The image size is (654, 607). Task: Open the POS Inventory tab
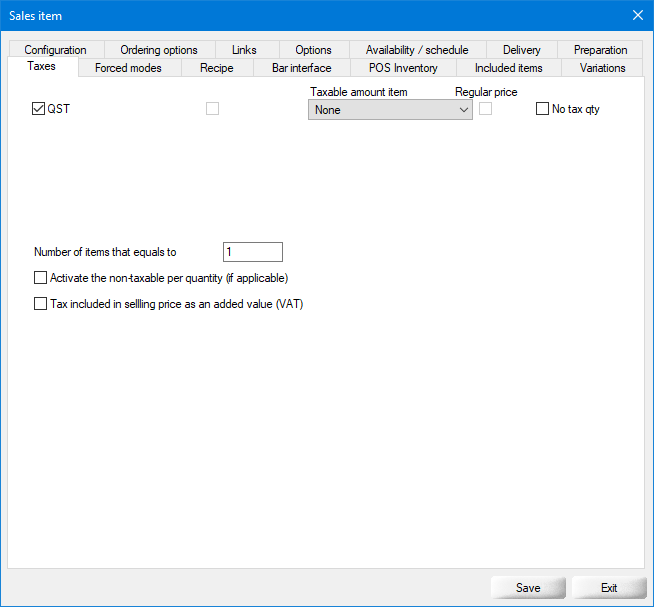[x=403, y=68]
